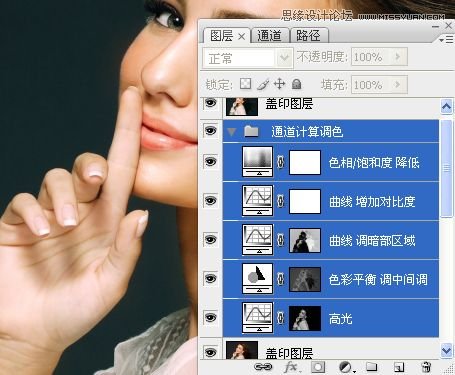Screen dimensions: 455x375
Task: Hide the 曲线 增加对比度 layer
Action: [x=210, y=200]
